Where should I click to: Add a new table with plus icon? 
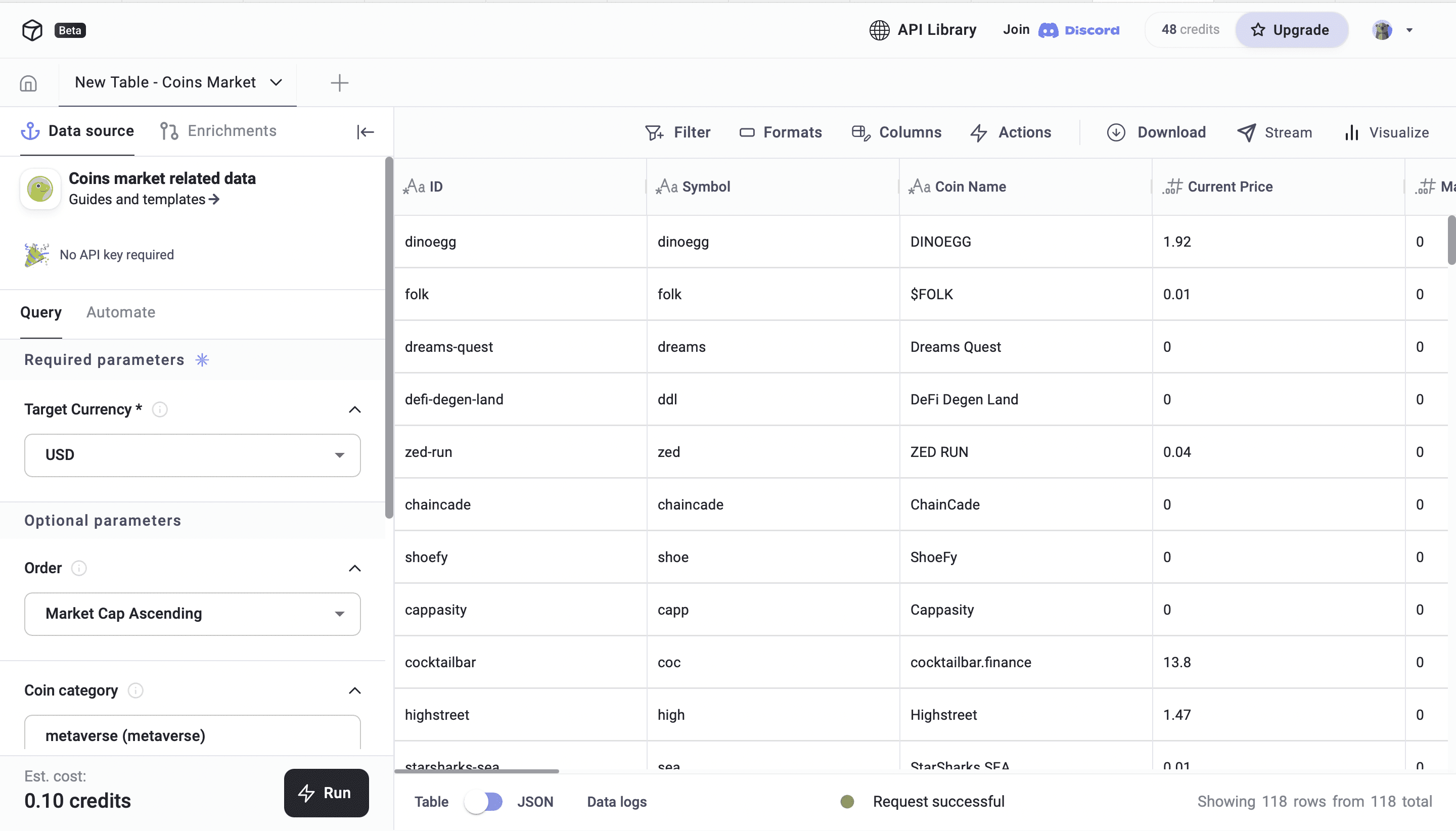(339, 83)
